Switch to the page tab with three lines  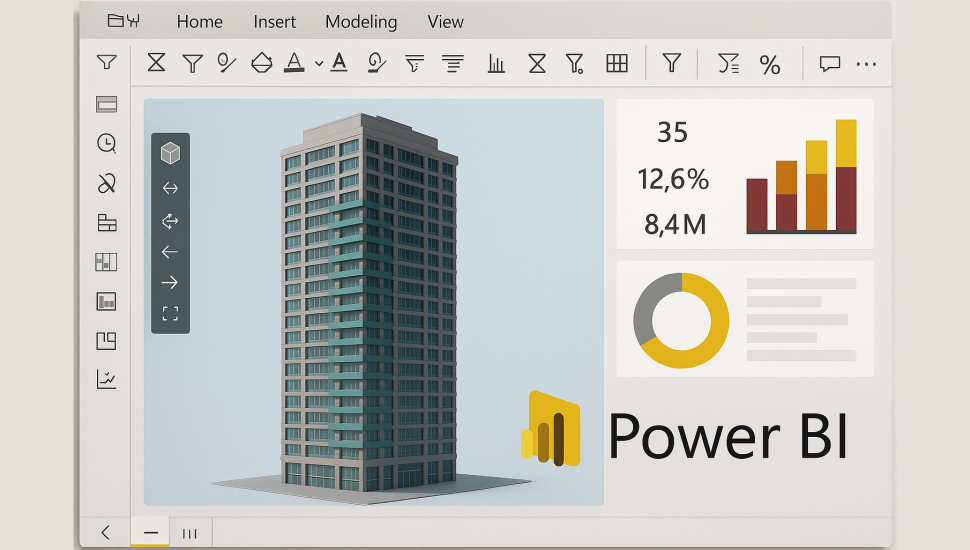pyautogui.click(x=190, y=533)
